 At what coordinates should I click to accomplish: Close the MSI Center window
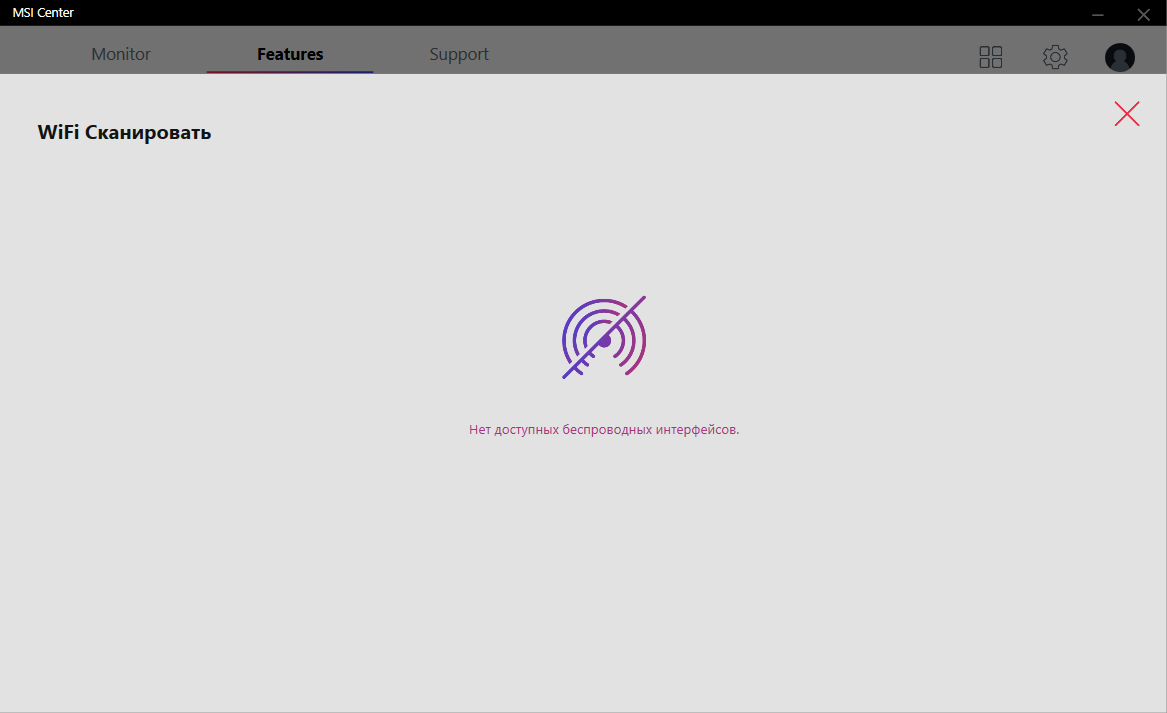coord(1143,14)
